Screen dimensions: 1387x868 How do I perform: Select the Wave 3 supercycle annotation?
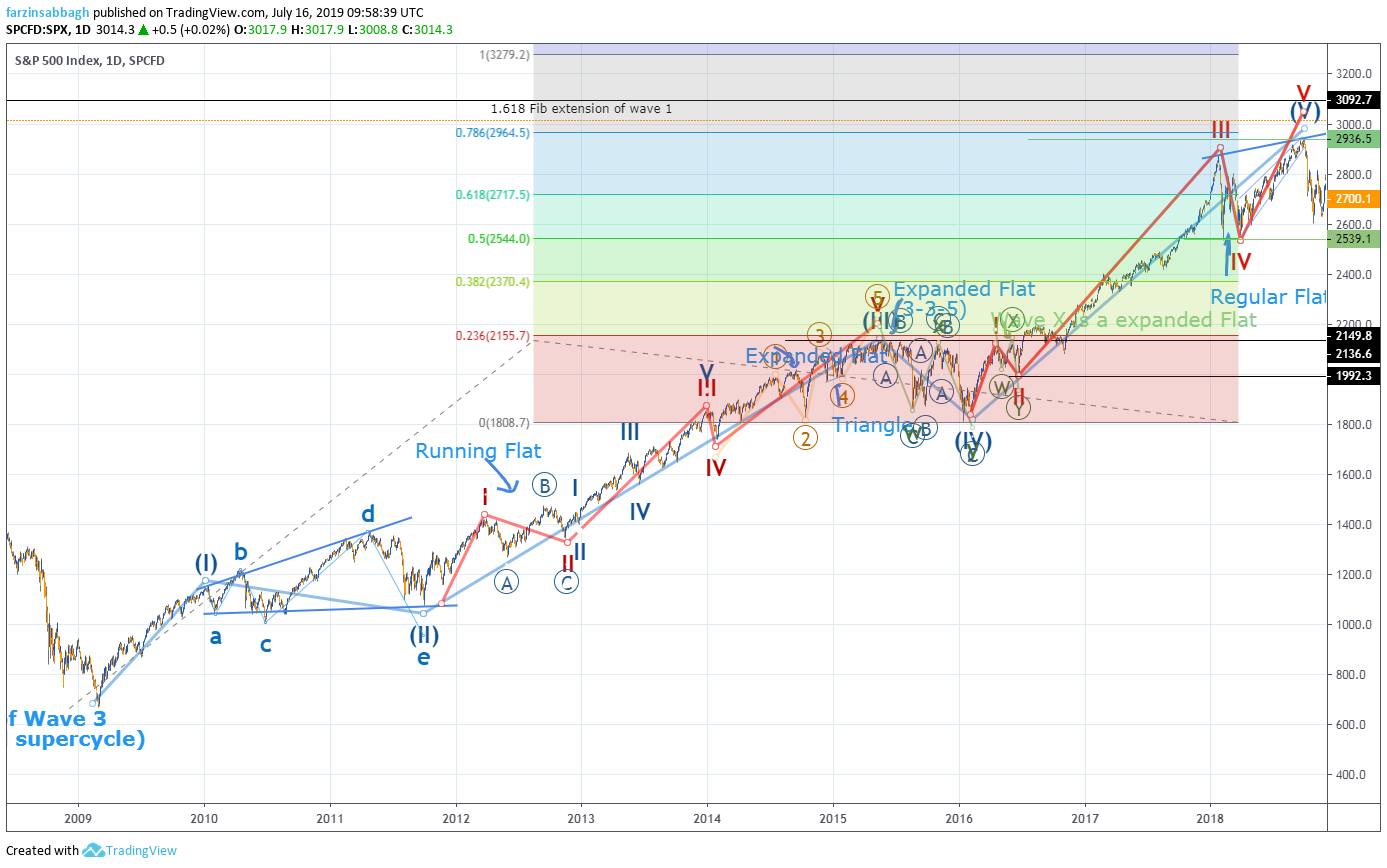pos(76,729)
